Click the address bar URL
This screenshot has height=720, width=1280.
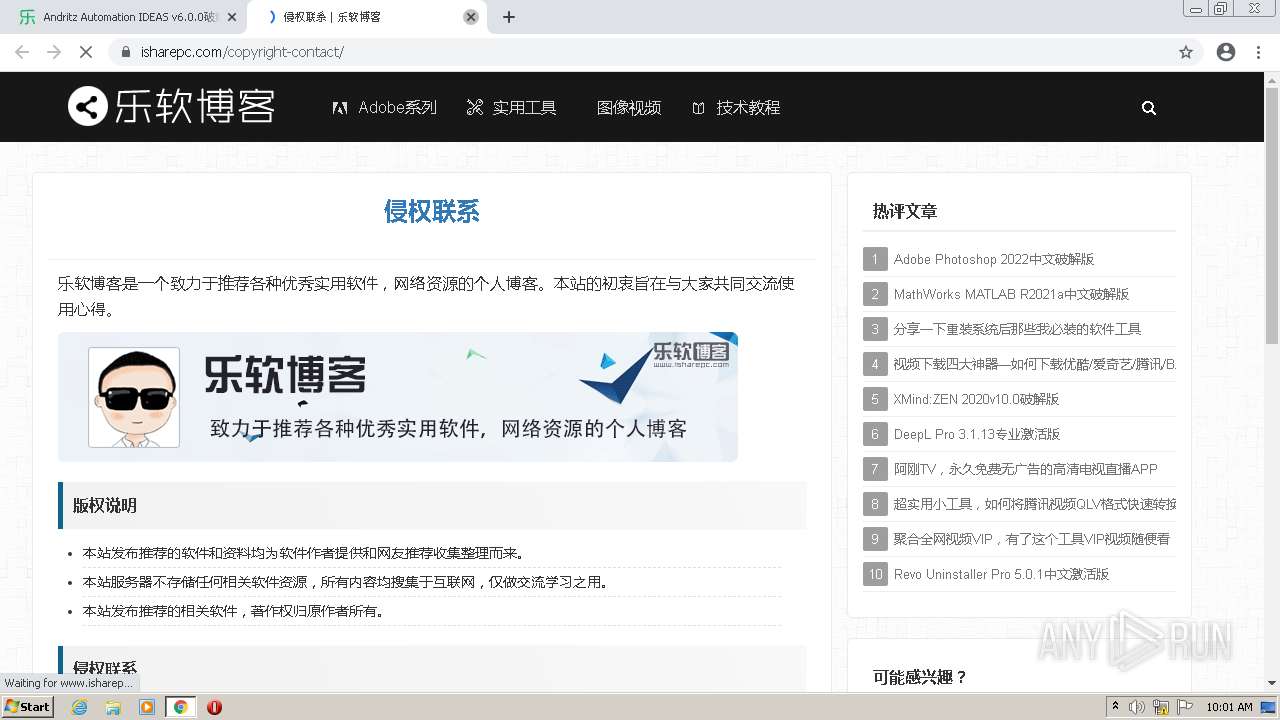242,52
